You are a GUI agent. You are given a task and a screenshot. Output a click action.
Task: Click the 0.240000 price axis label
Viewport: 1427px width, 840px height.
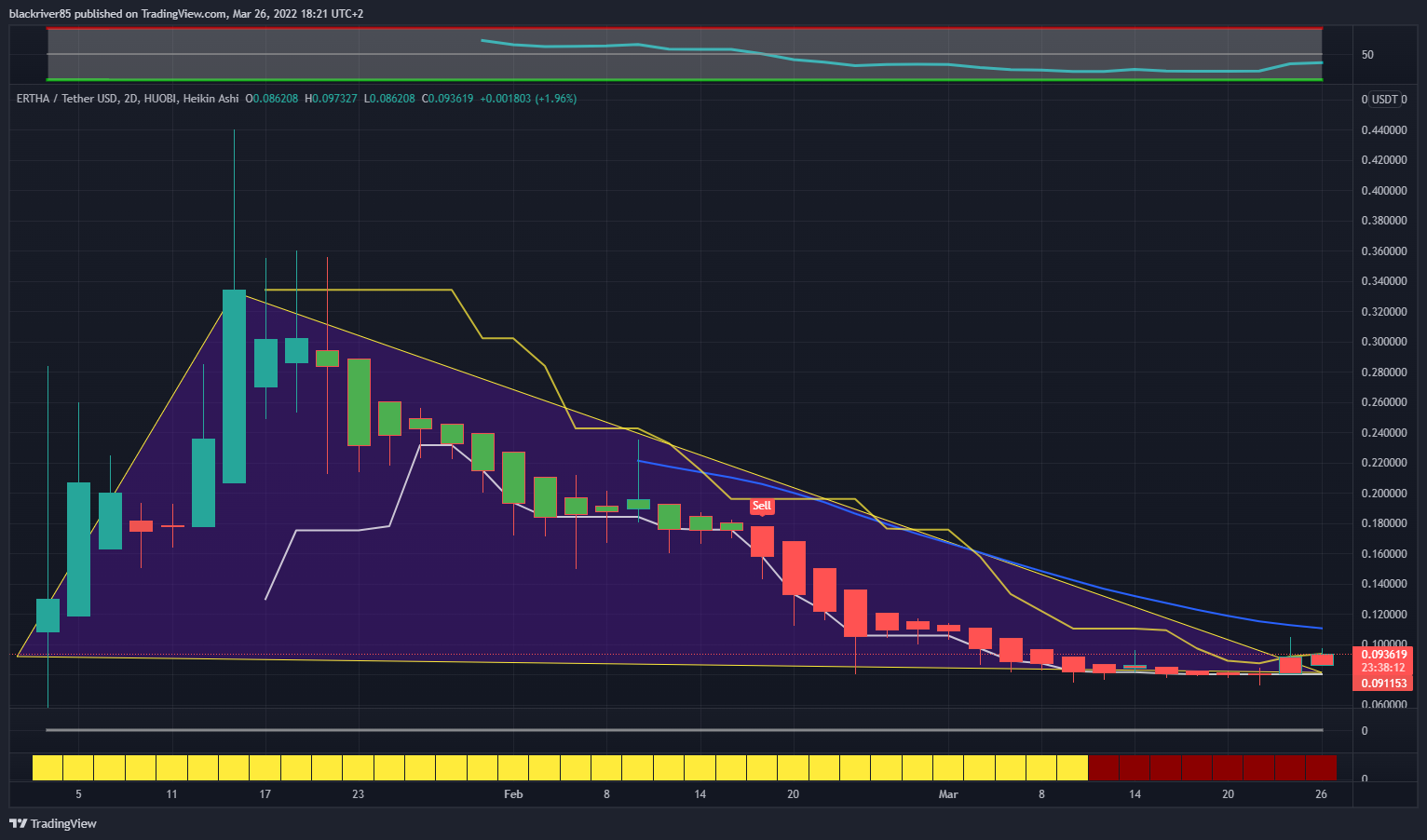[1384, 433]
